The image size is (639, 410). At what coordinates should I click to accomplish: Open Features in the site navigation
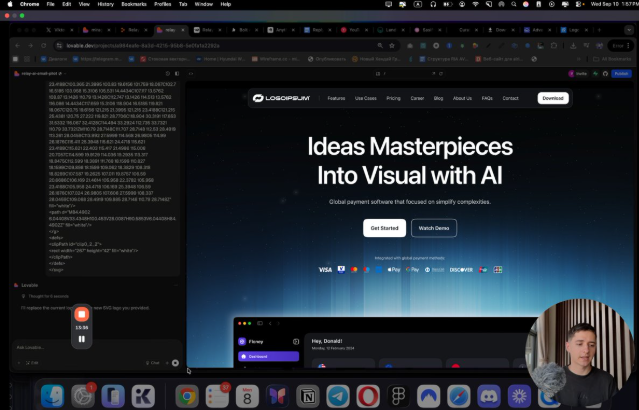tap(336, 98)
